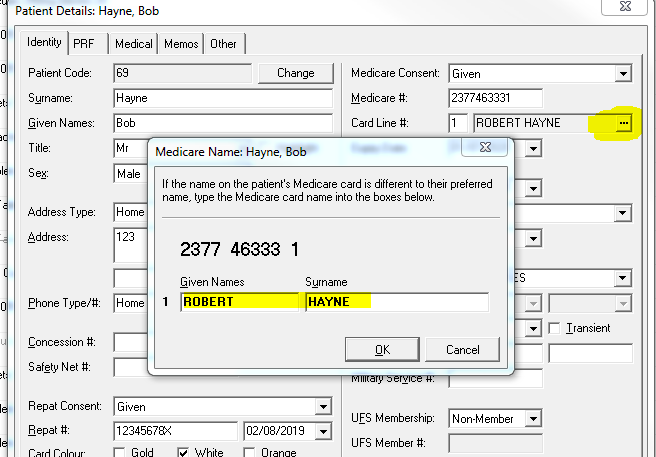Click the Surname field containing HAYNE

396,301
